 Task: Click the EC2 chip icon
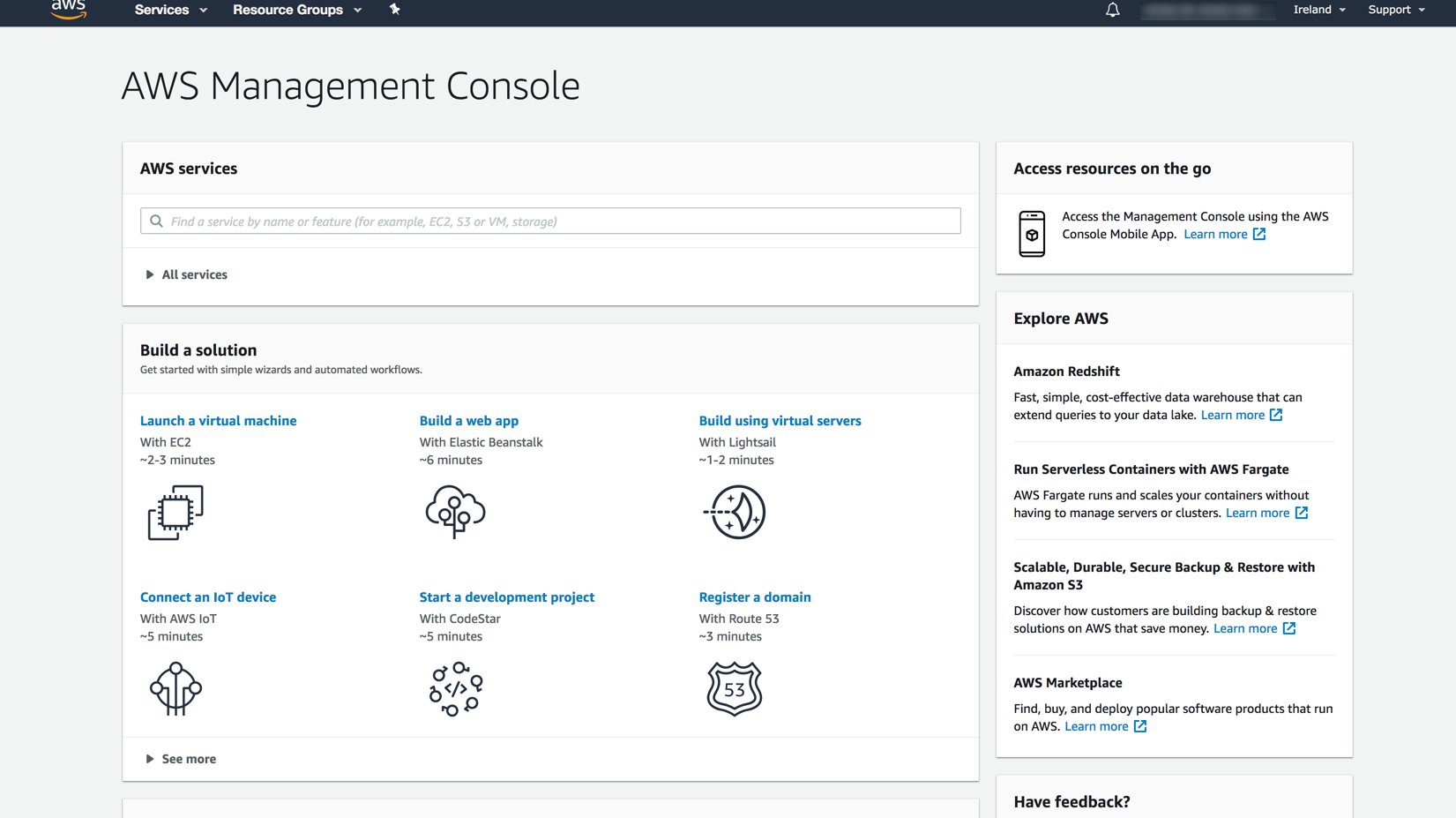pyautogui.click(x=175, y=512)
